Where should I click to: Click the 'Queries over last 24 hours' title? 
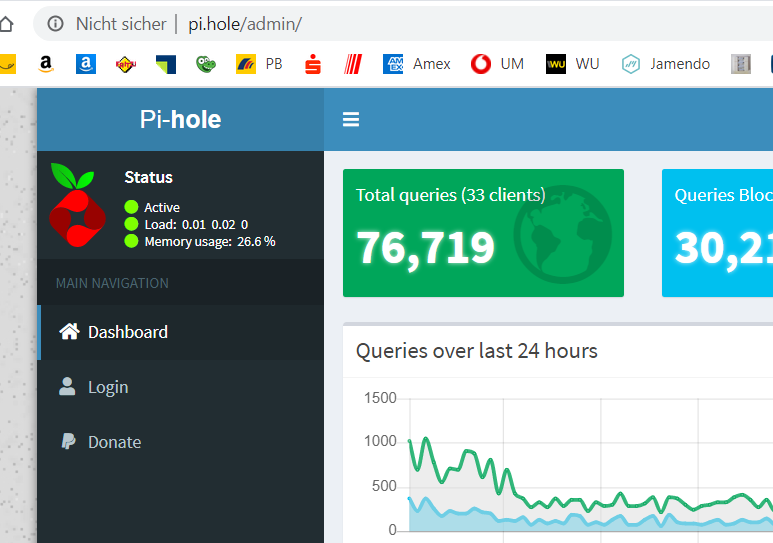(477, 351)
